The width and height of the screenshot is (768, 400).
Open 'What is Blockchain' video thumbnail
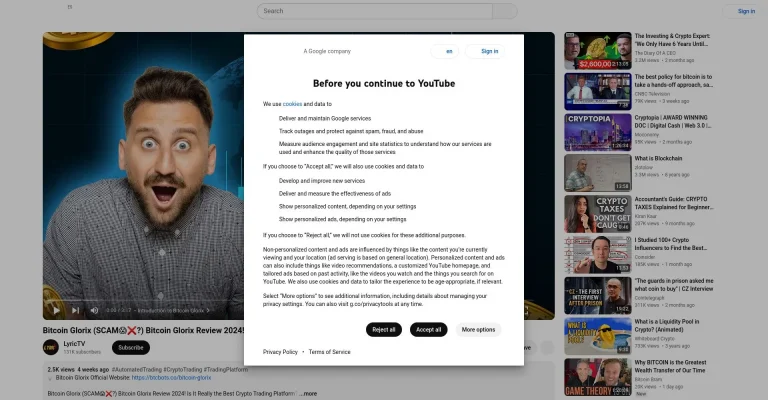pos(598,173)
